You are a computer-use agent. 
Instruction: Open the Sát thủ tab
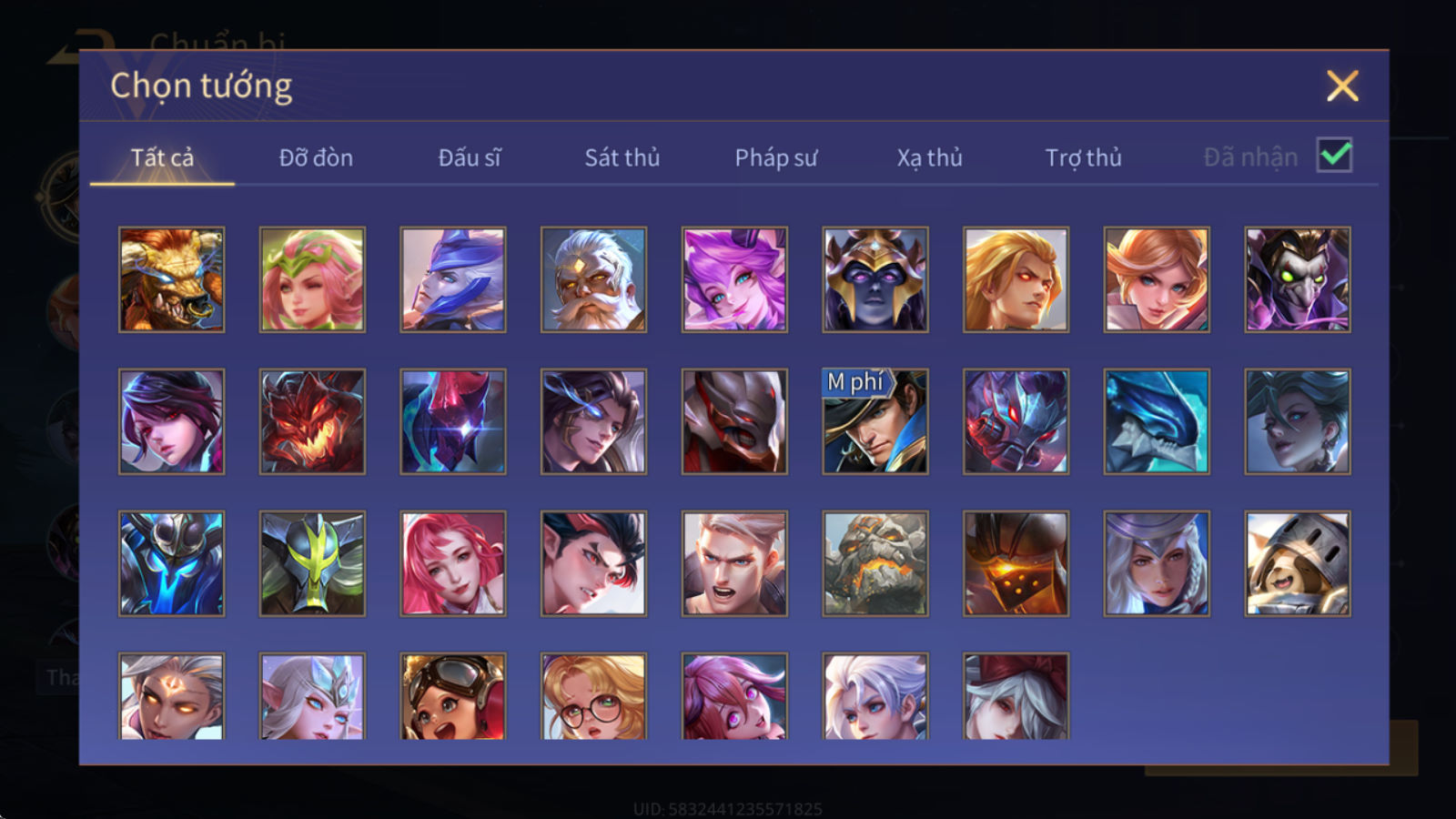click(x=622, y=157)
